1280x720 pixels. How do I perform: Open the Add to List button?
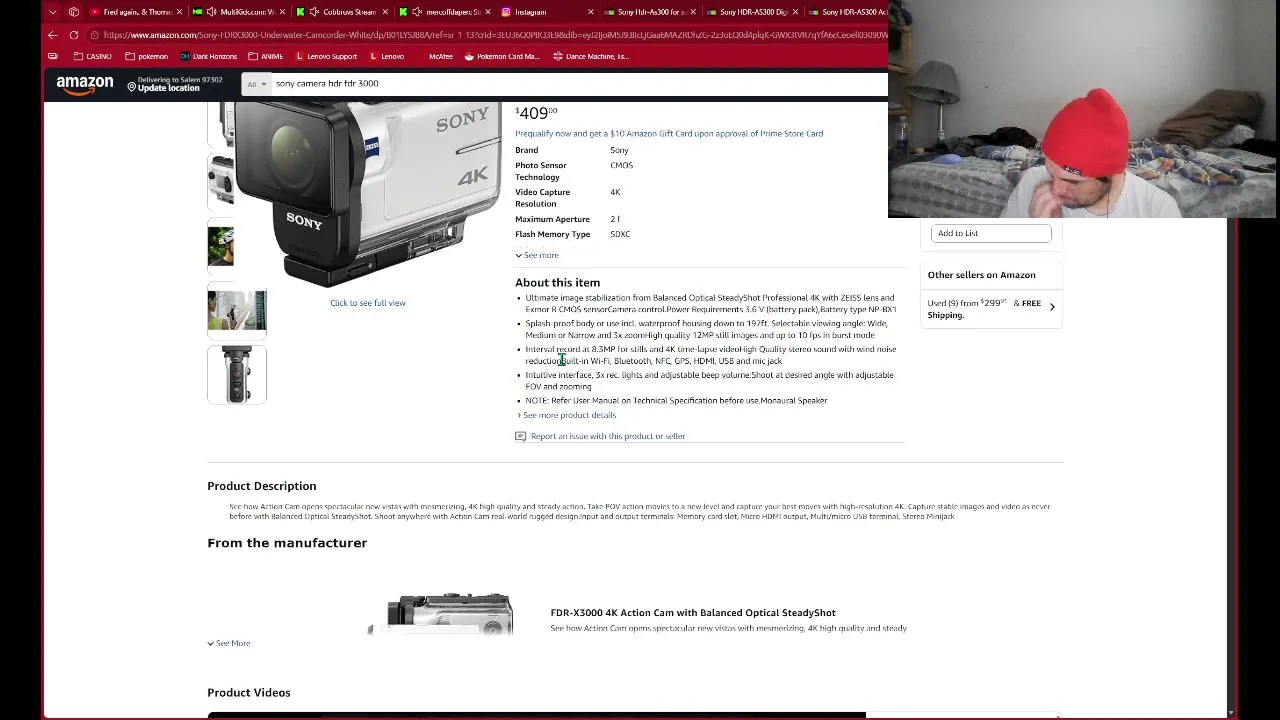click(991, 233)
